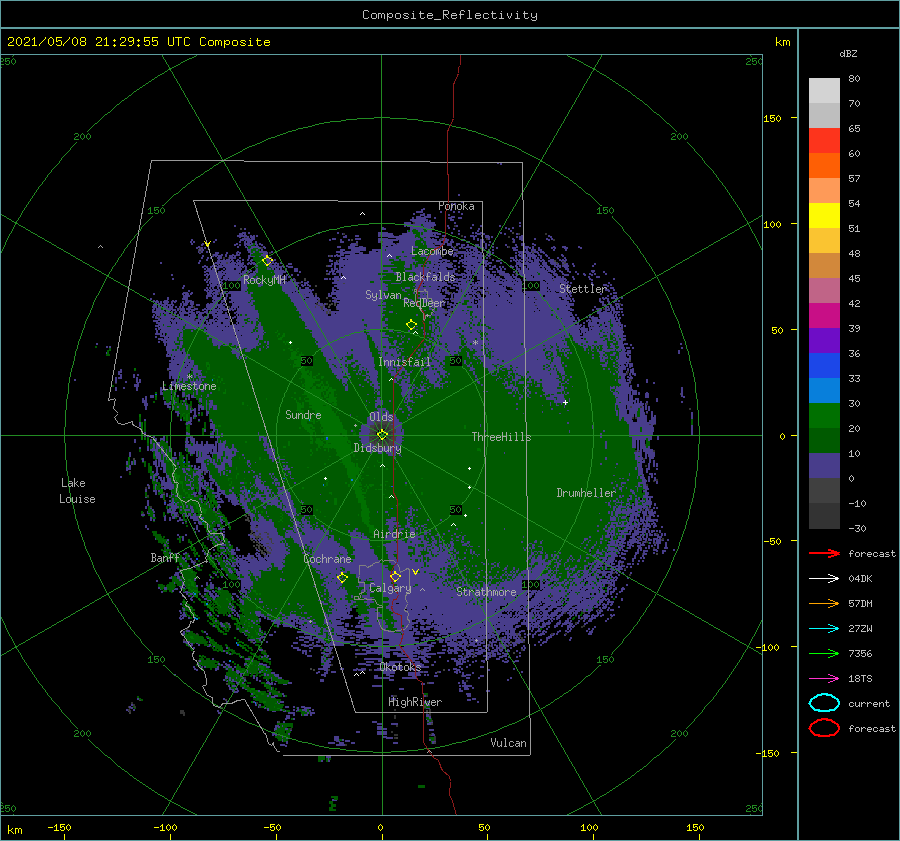Click the Calgary city label
This screenshot has height=841, width=900.
click(x=390, y=588)
